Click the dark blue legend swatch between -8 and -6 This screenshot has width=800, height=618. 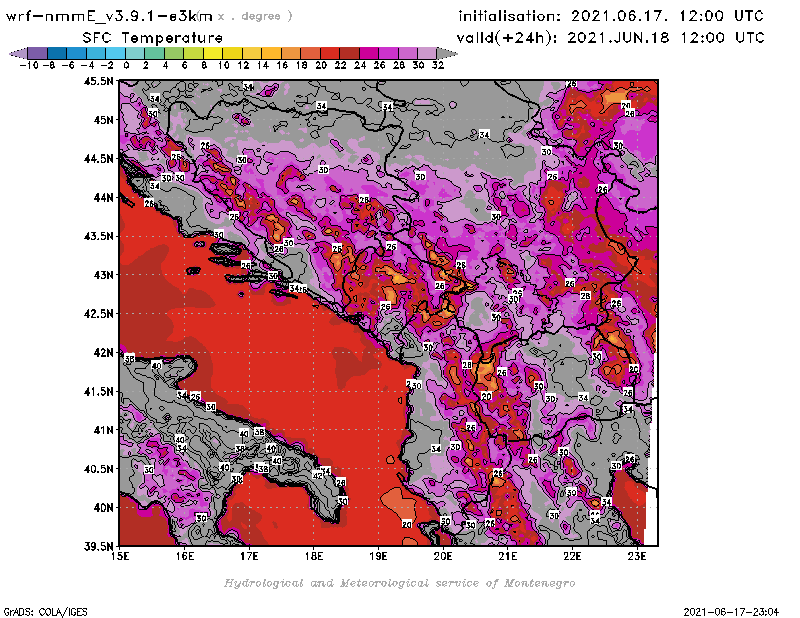click(x=57, y=53)
